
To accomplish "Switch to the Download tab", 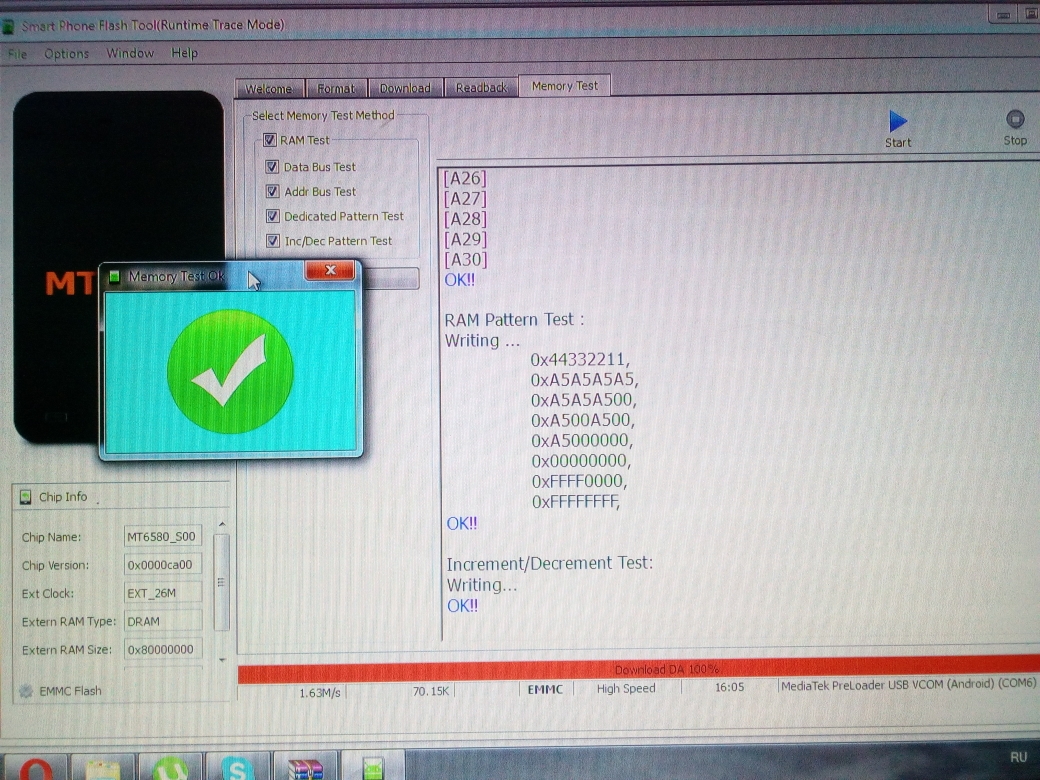I will click(405, 88).
